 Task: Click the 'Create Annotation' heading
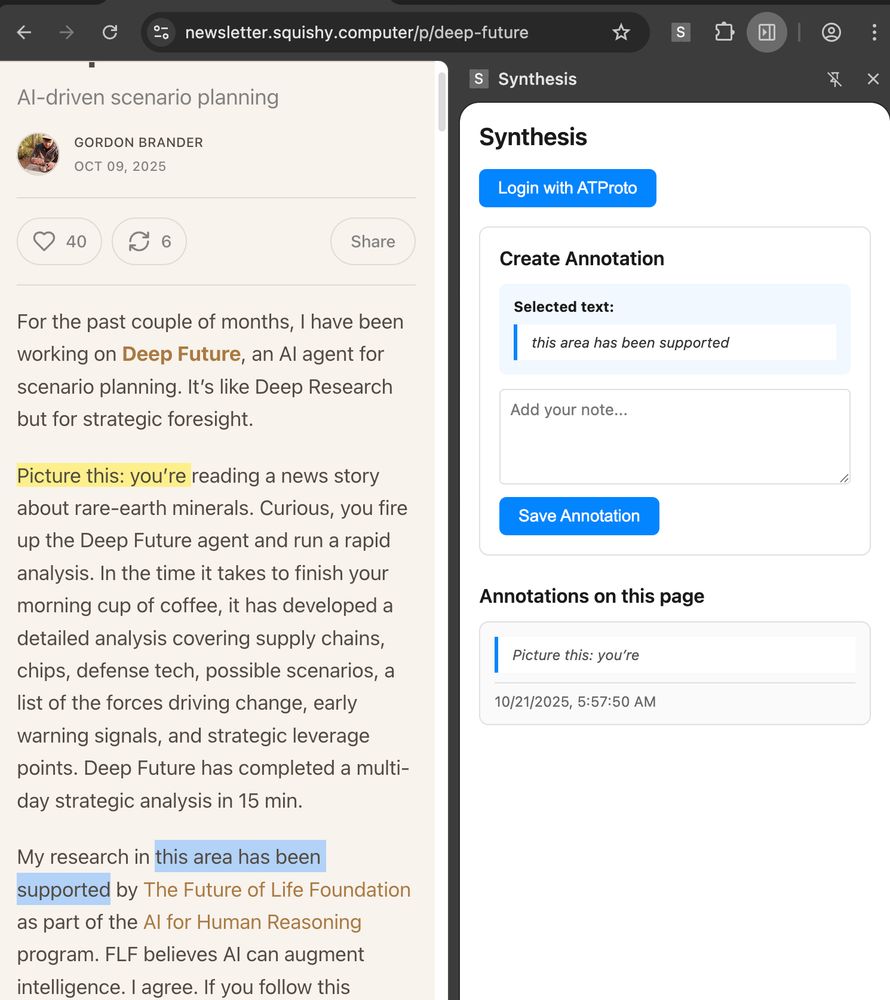[581, 258]
